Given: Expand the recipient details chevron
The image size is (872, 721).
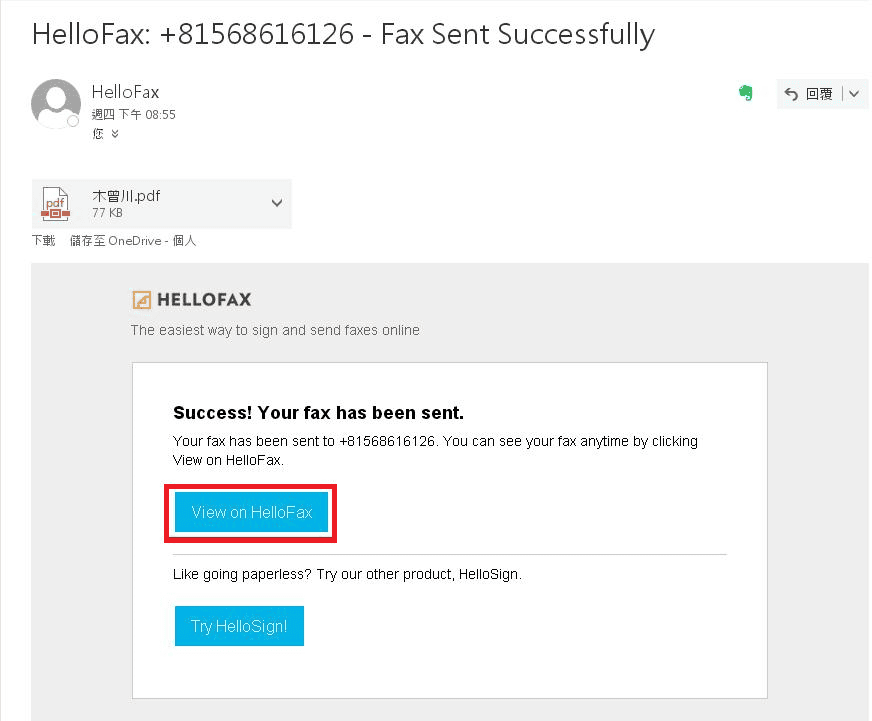Looking at the screenshot, I should (x=115, y=134).
